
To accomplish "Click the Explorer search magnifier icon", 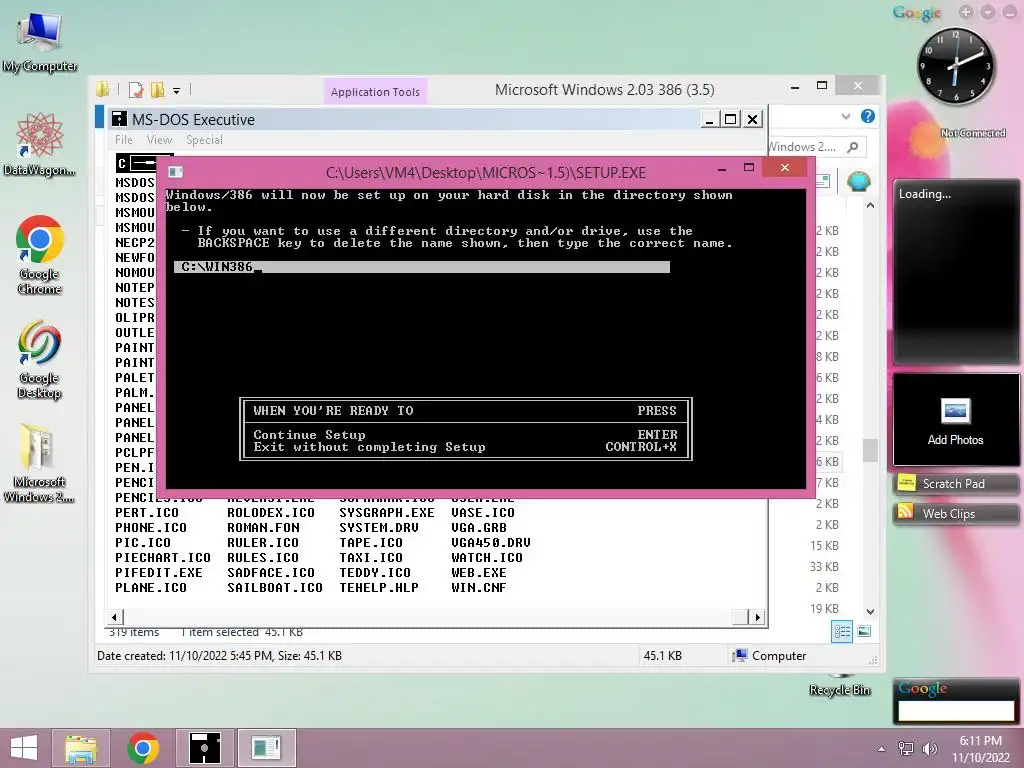I will coord(852,147).
